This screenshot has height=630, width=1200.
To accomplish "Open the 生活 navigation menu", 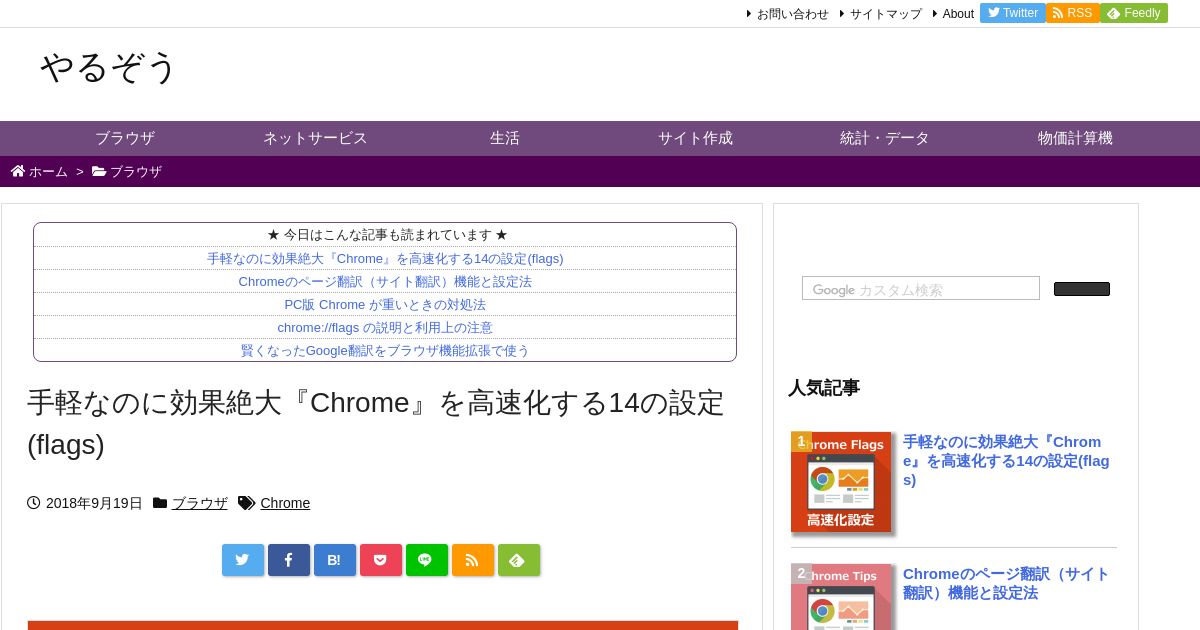I will click(505, 138).
